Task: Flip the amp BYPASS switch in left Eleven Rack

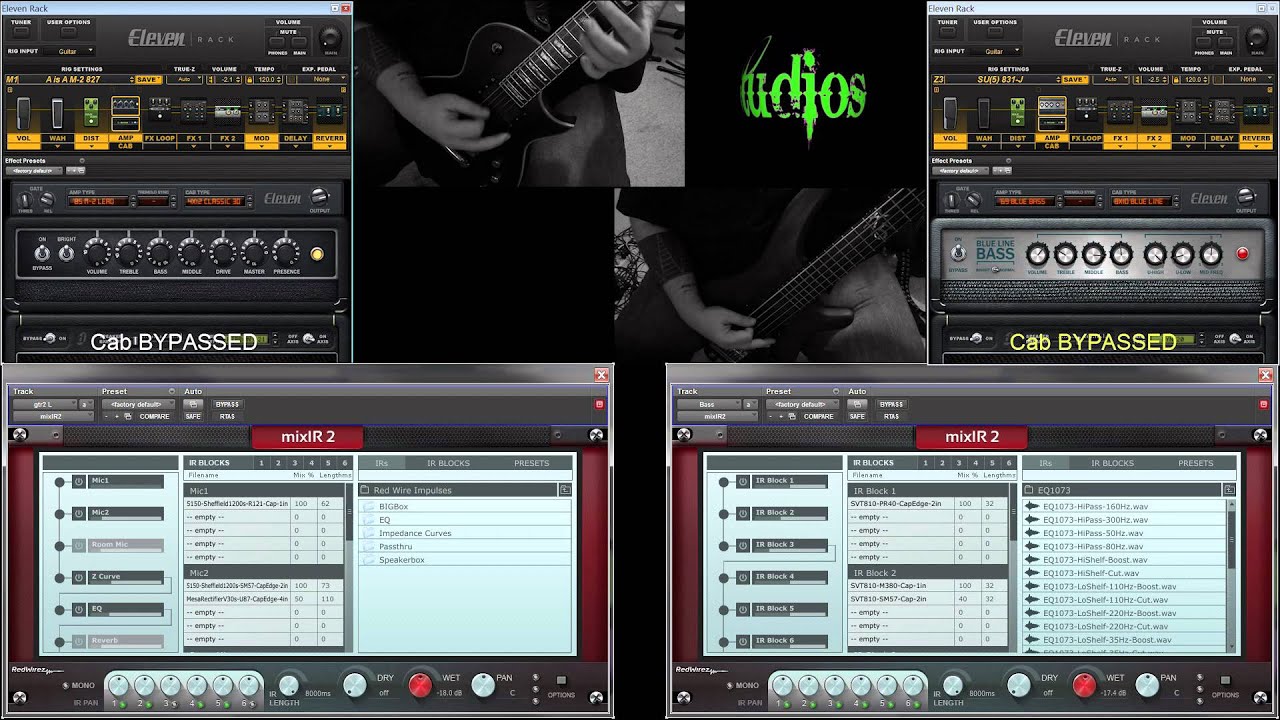Action: pyautogui.click(x=42, y=252)
